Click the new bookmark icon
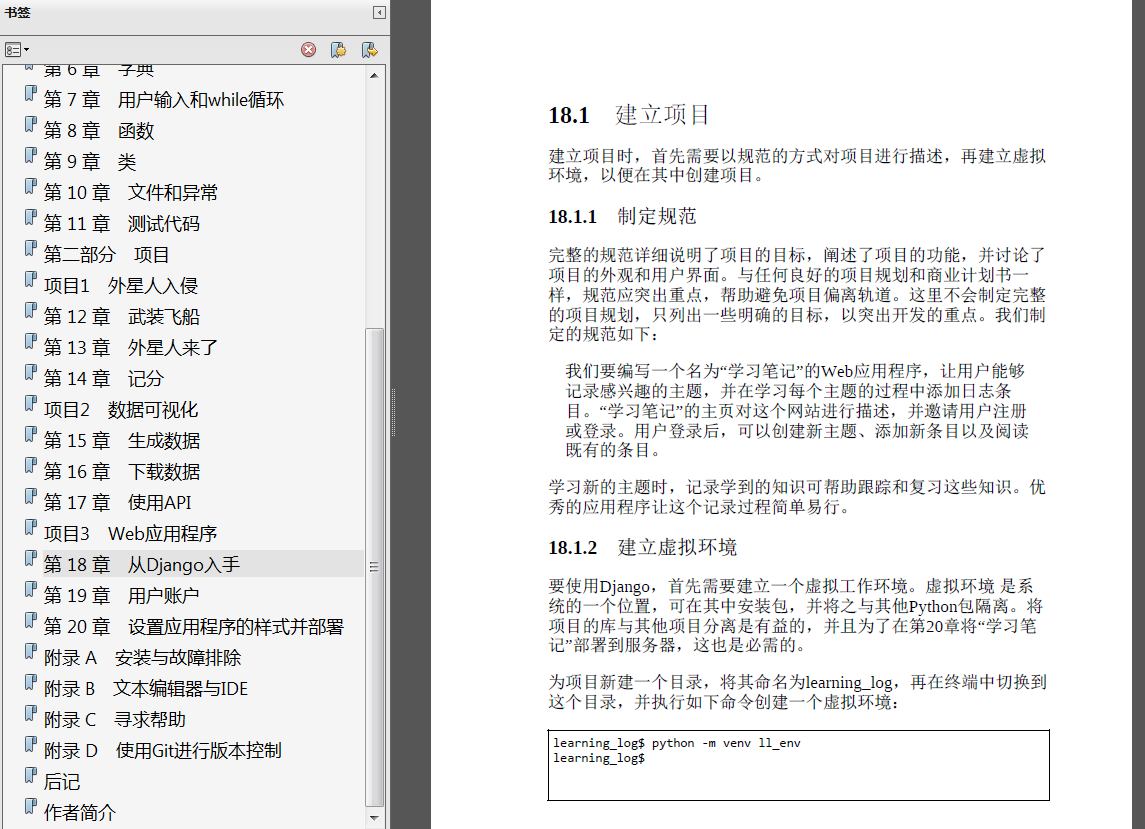This screenshot has width=1145, height=829. click(338, 50)
